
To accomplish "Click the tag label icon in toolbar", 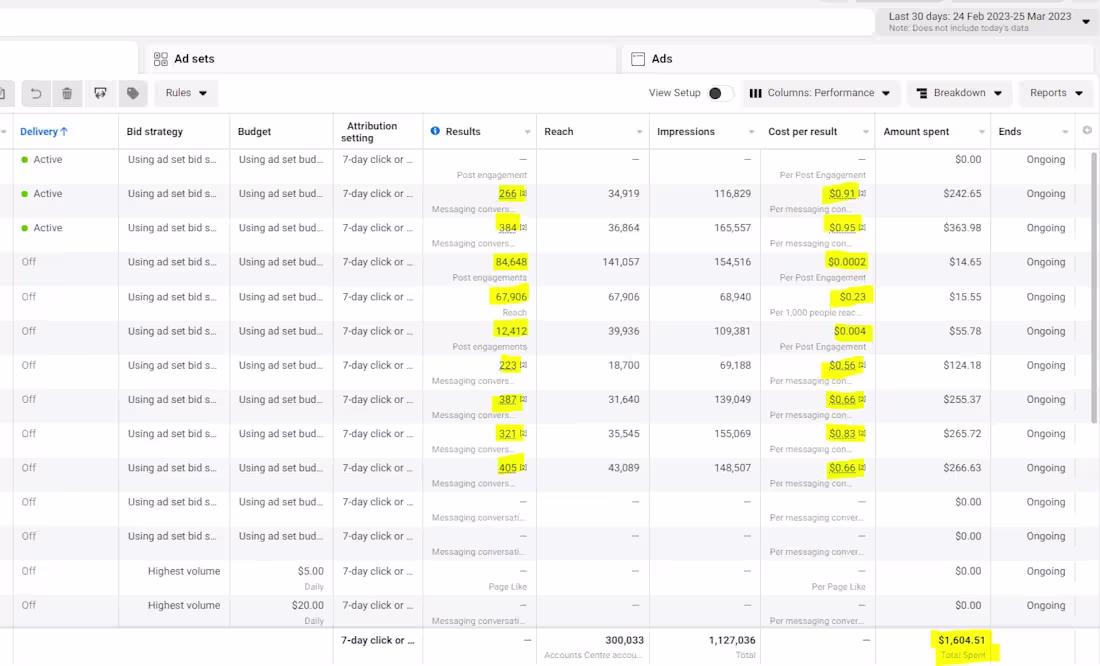I will click(x=133, y=93).
